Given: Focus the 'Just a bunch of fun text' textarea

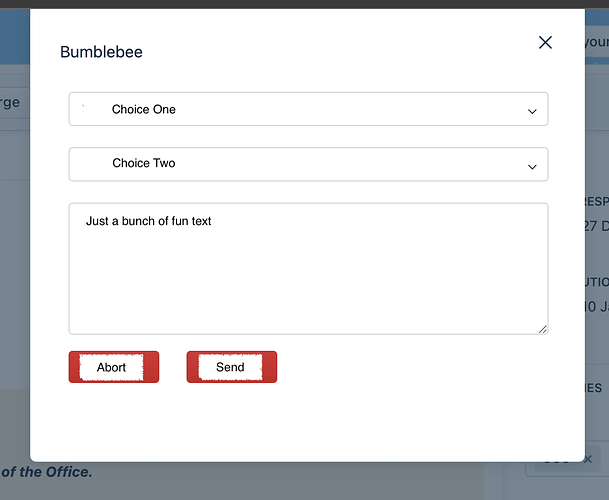Looking at the screenshot, I should pyautogui.click(x=308, y=268).
